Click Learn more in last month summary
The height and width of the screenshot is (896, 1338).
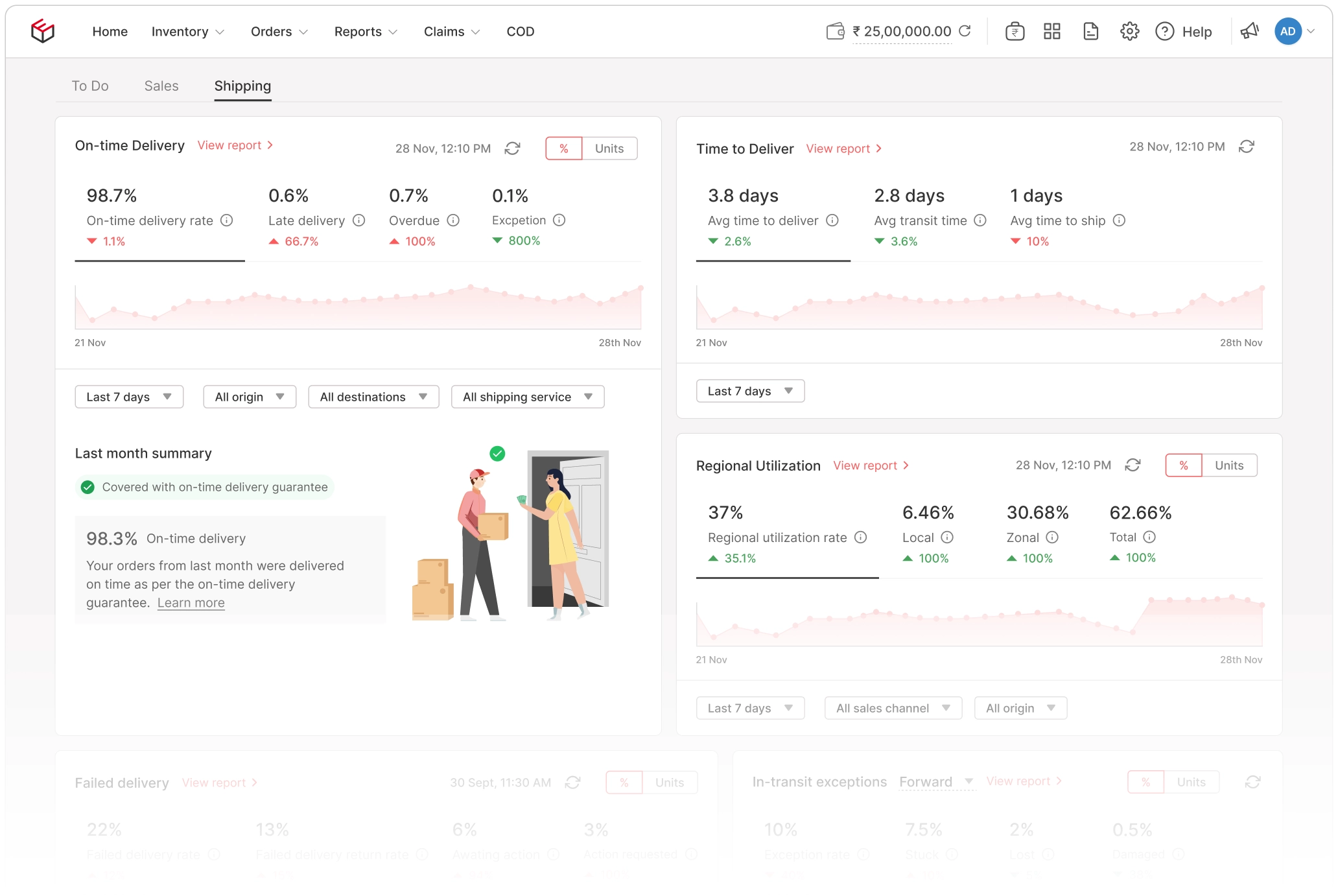point(191,602)
